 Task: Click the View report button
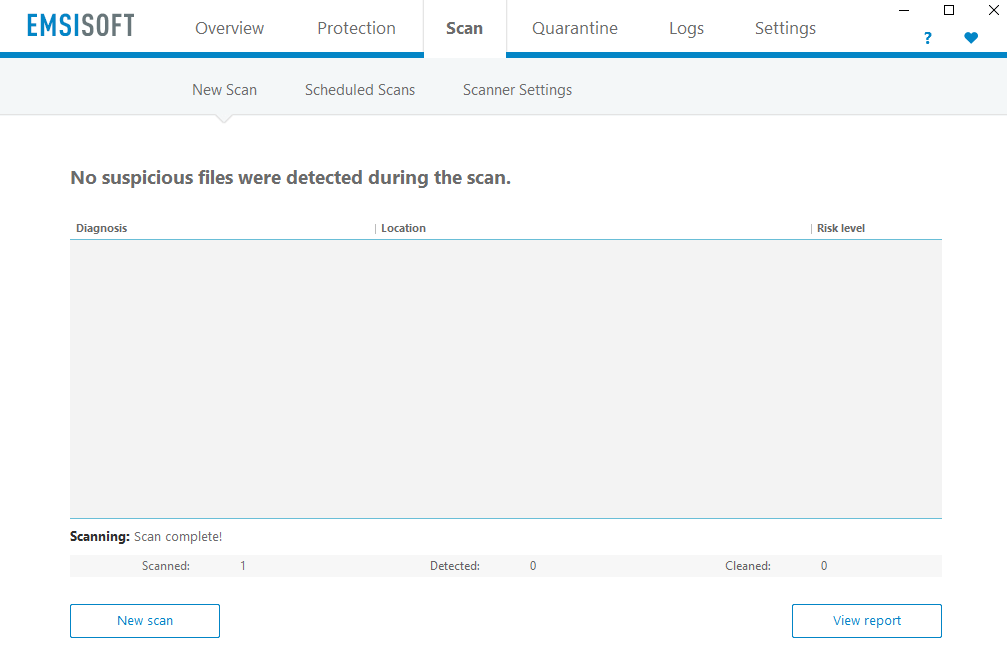pos(867,621)
